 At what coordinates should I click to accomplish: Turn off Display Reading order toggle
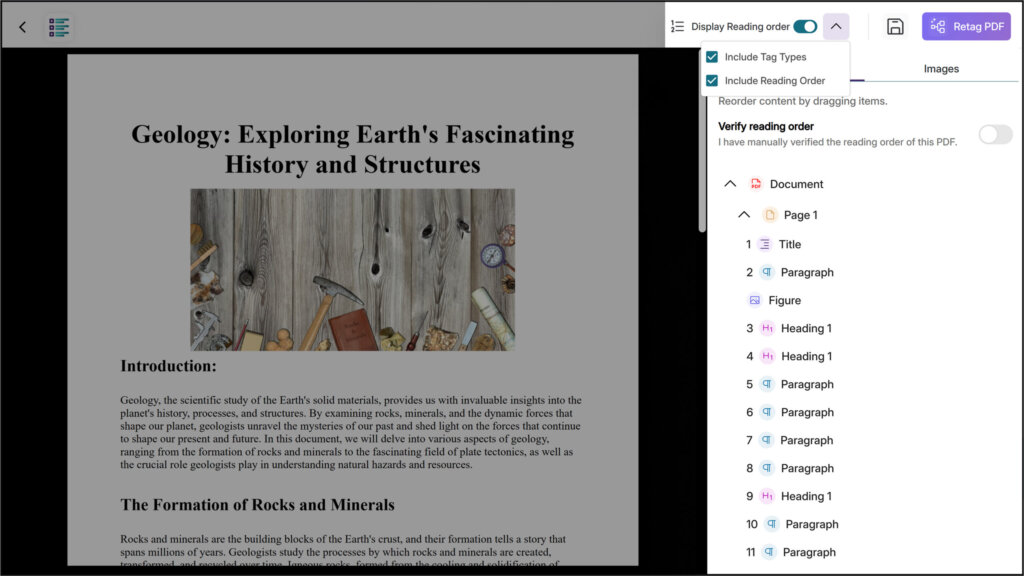pos(805,27)
